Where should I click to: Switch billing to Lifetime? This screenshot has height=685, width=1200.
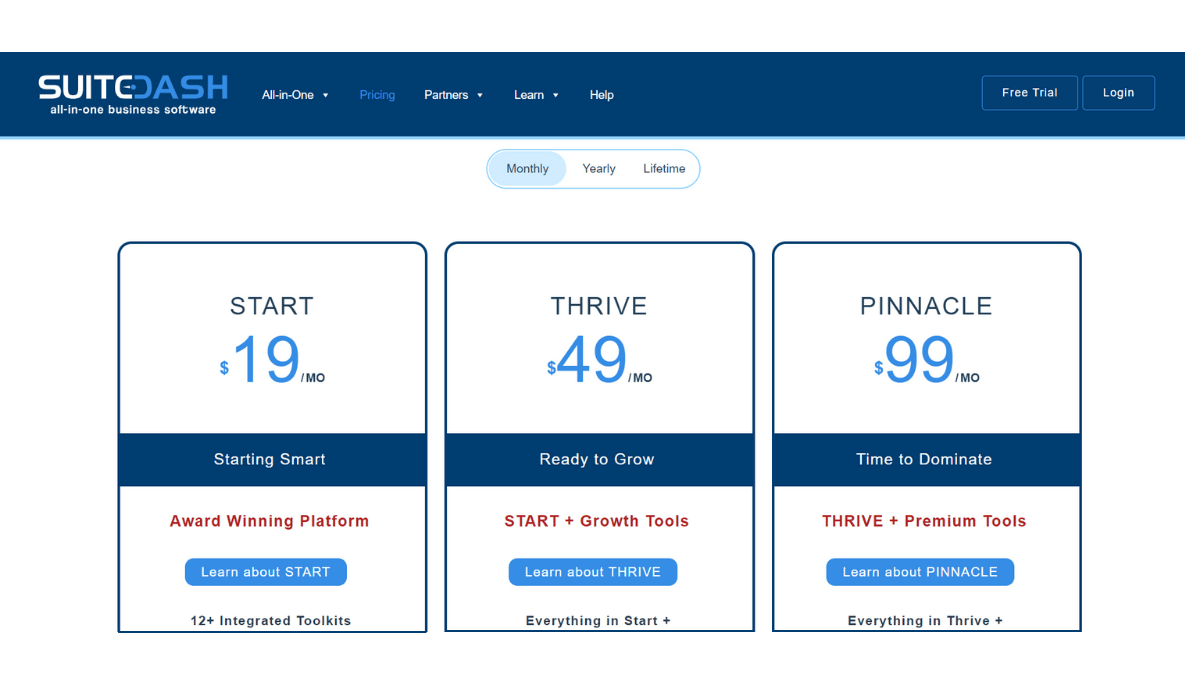(x=663, y=168)
